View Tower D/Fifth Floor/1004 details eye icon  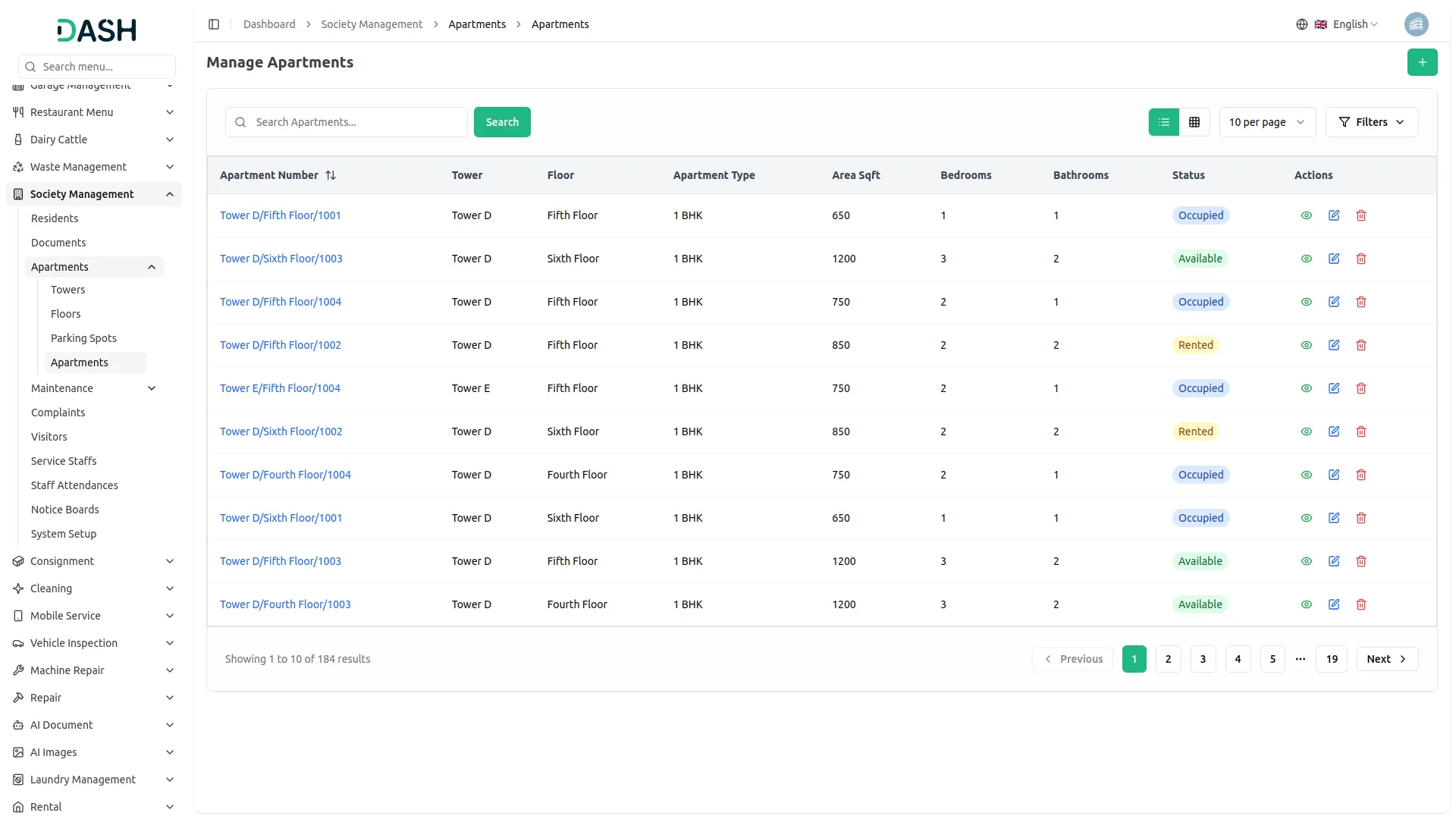(x=1306, y=302)
